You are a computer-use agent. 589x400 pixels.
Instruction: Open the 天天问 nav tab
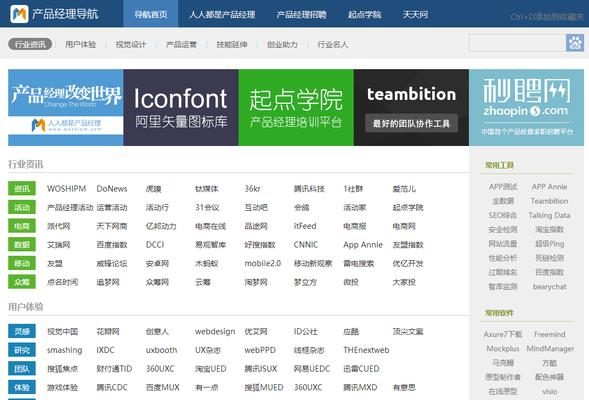point(415,14)
